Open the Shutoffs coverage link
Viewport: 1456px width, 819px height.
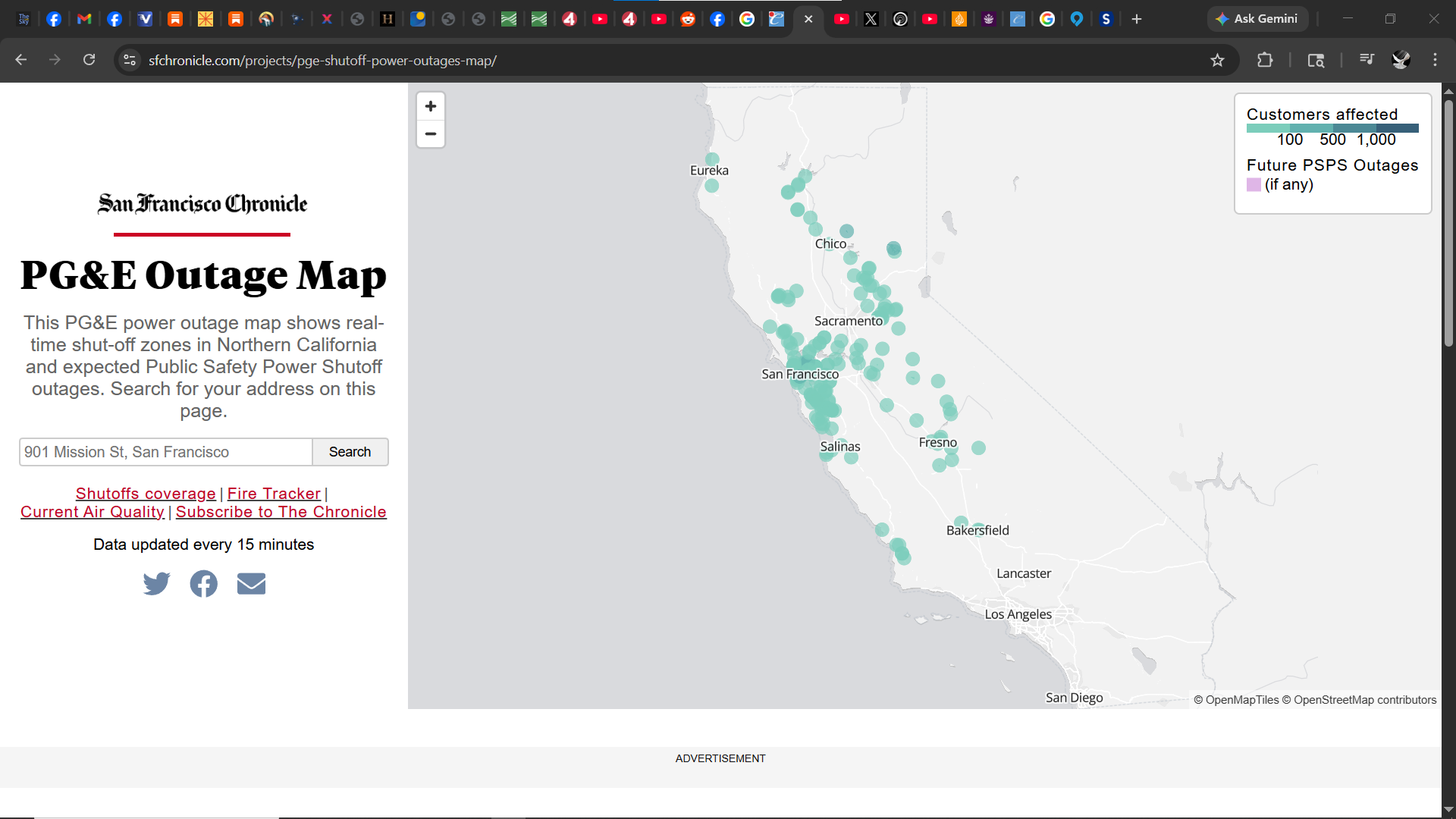pos(146,494)
